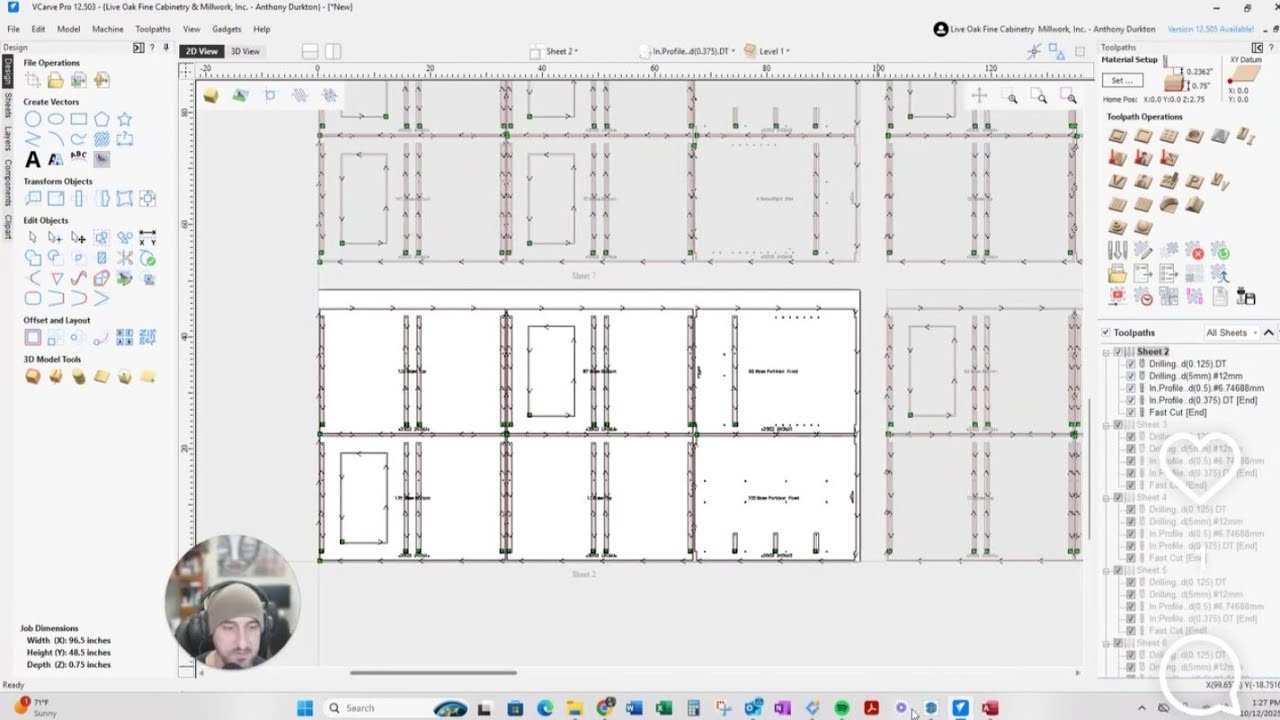Open the Job Setup icon in File Operations
Screen dimensions: 1280x720
click(33, 80)
